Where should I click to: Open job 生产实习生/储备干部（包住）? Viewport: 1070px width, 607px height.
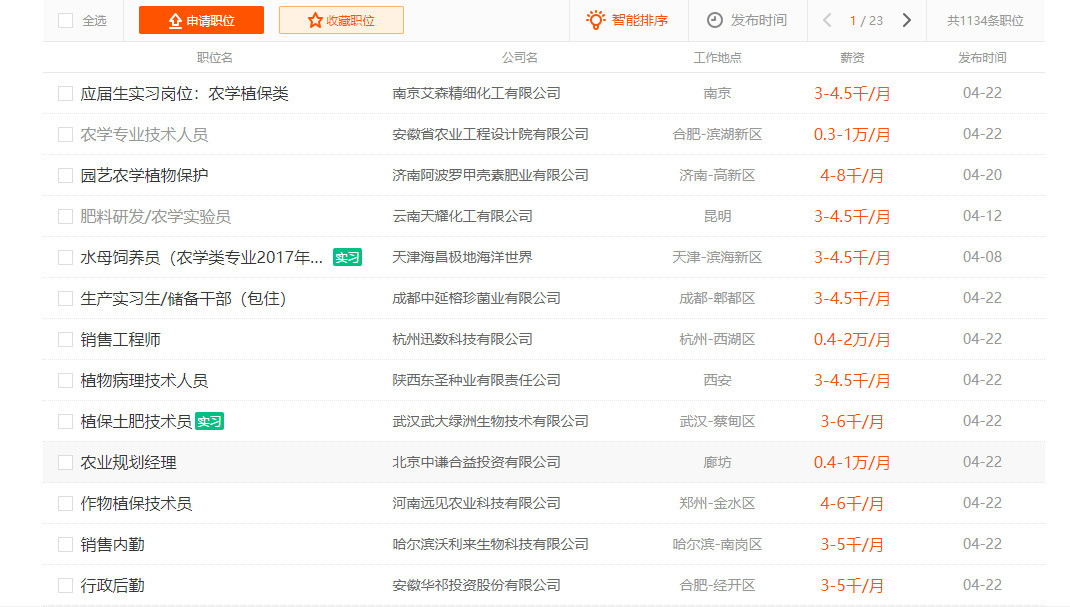click(x=183, y=298)
